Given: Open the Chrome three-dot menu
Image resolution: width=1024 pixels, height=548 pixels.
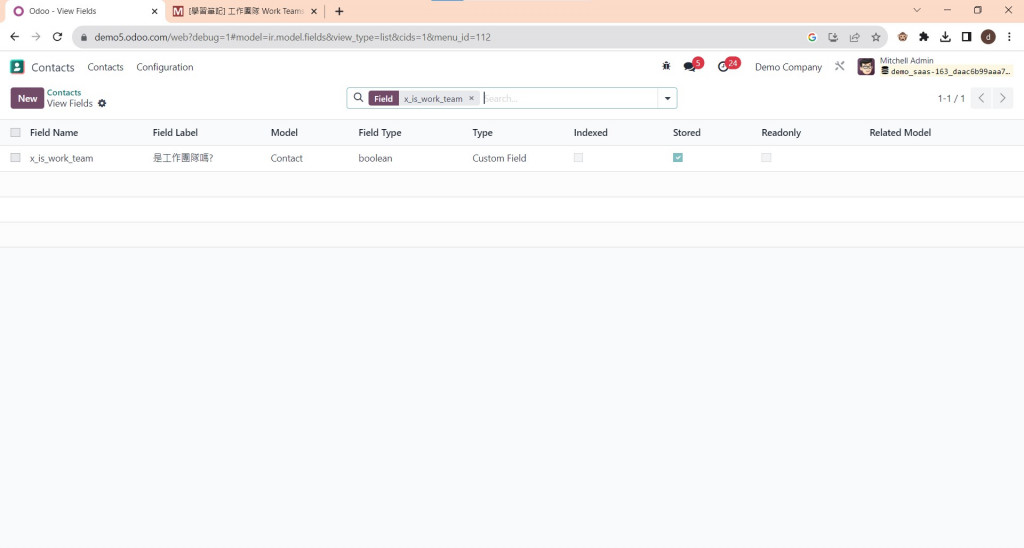Looking at the screenshot, I should coord(1009,37).
